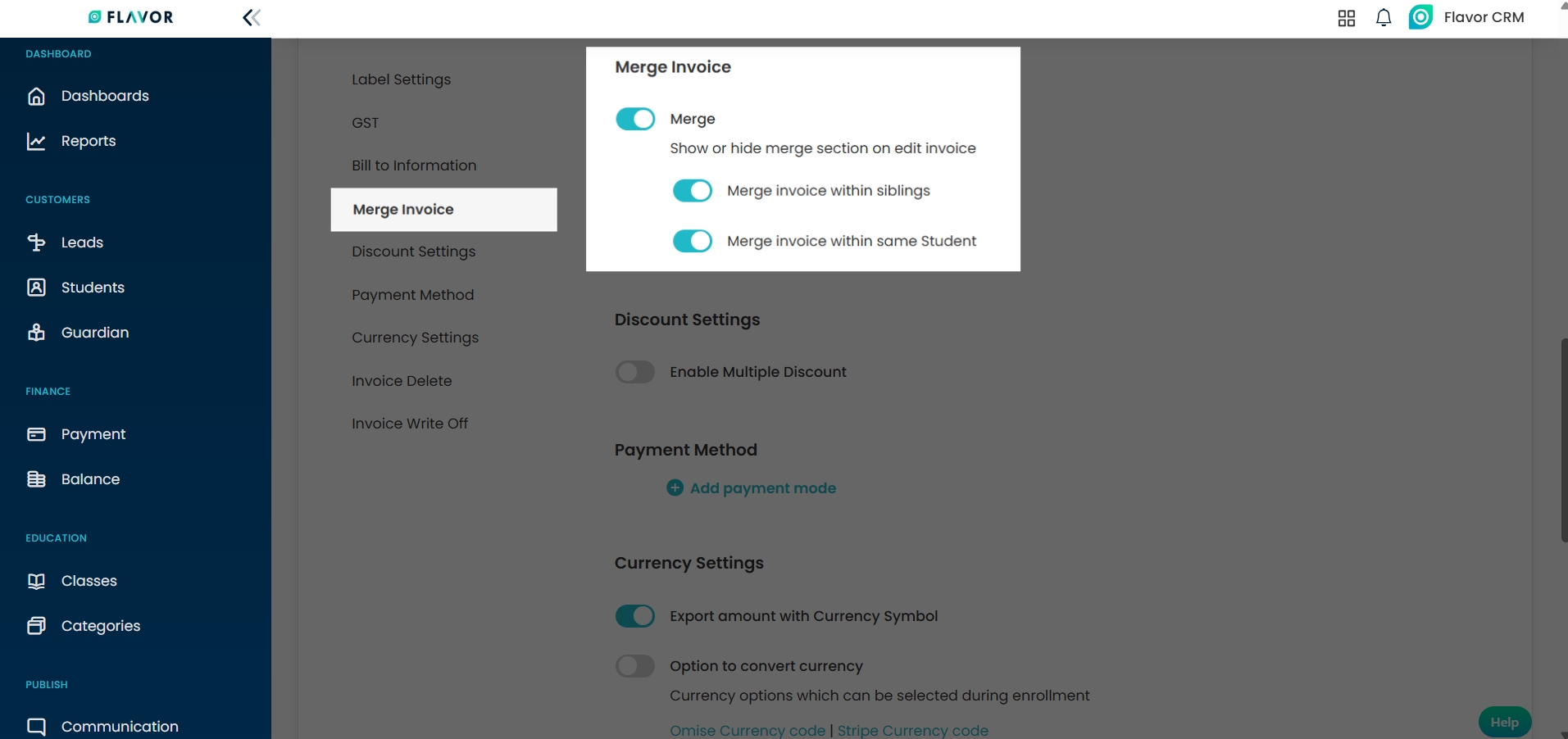Toggle Merge invoice within siblings

pos(693,191)
